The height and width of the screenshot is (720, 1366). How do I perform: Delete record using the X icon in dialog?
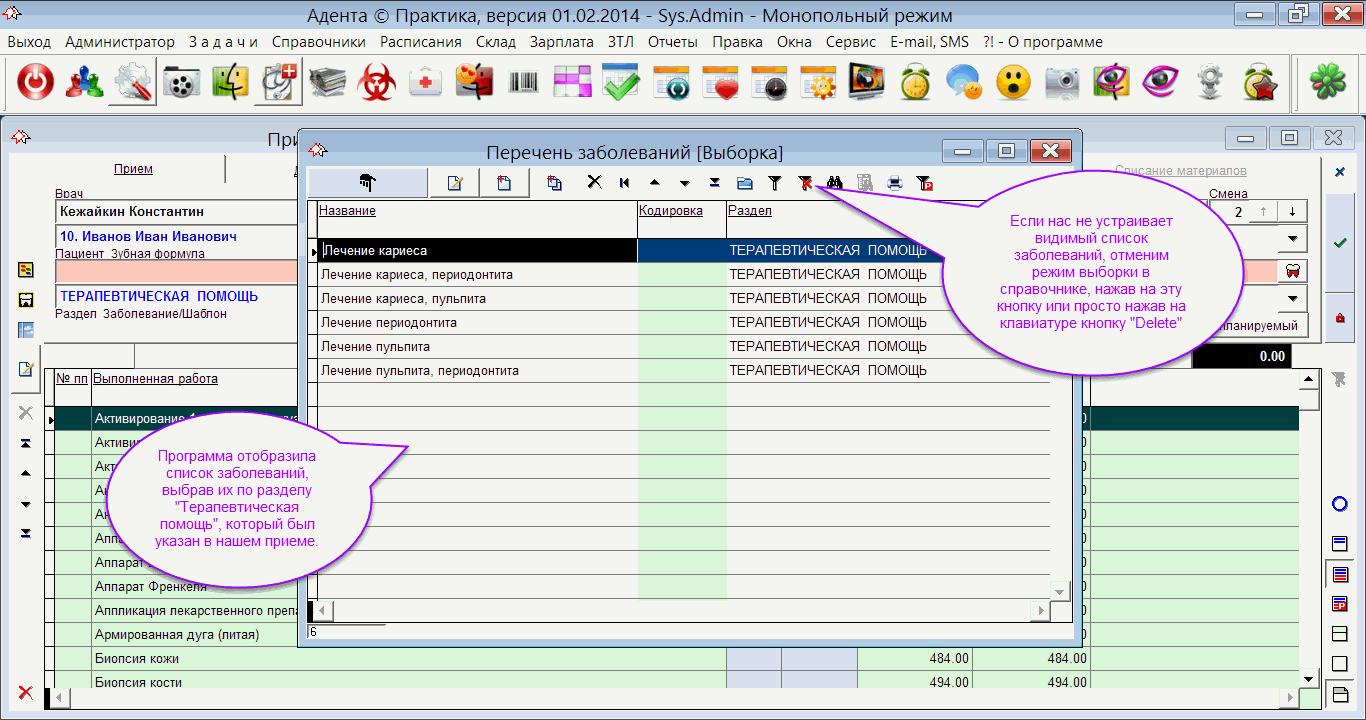594,183
